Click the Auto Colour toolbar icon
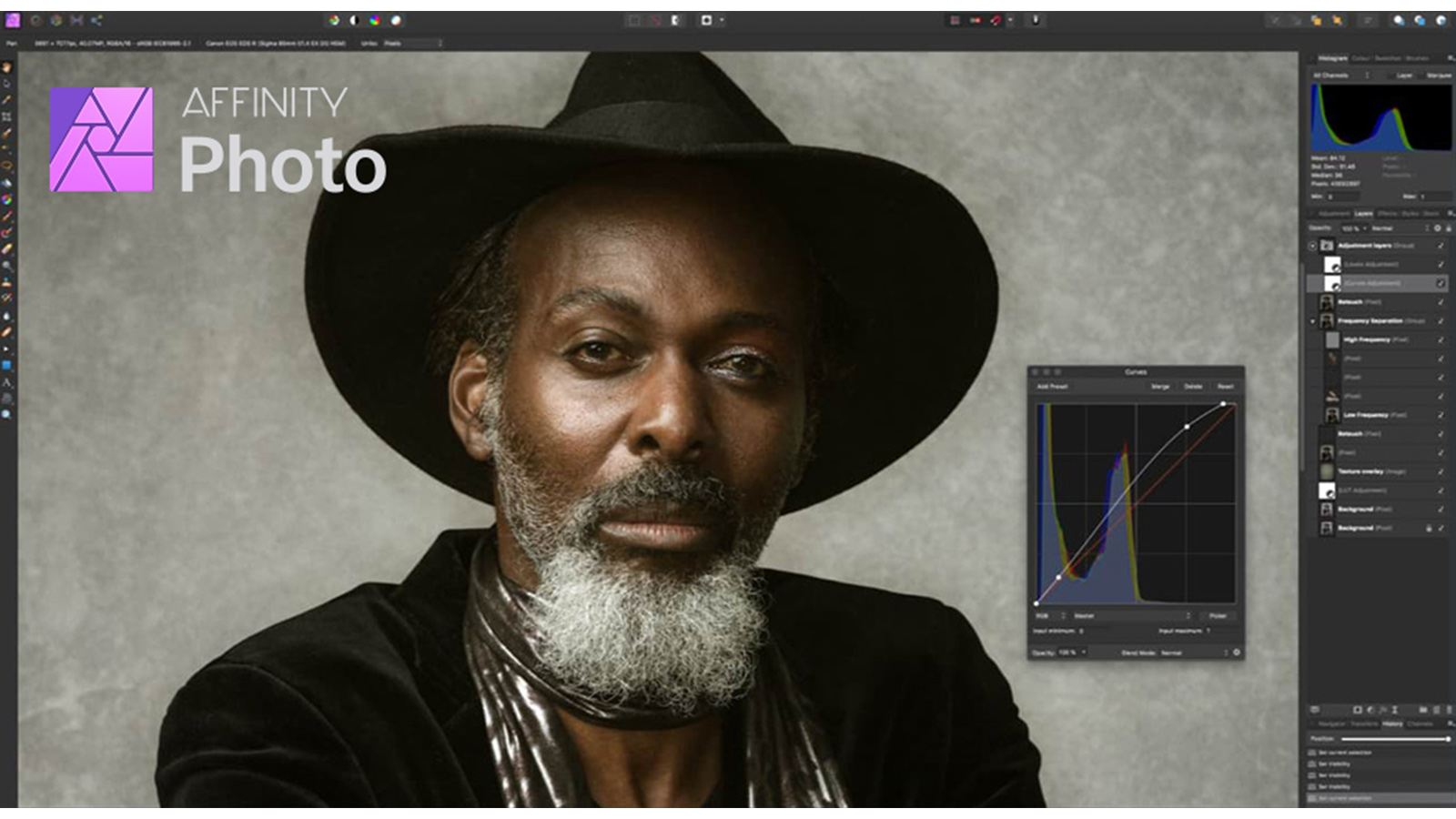Image resolution: width=1456 pixels, height=819 pixels. pyautogui.click(x=374, y=20)
